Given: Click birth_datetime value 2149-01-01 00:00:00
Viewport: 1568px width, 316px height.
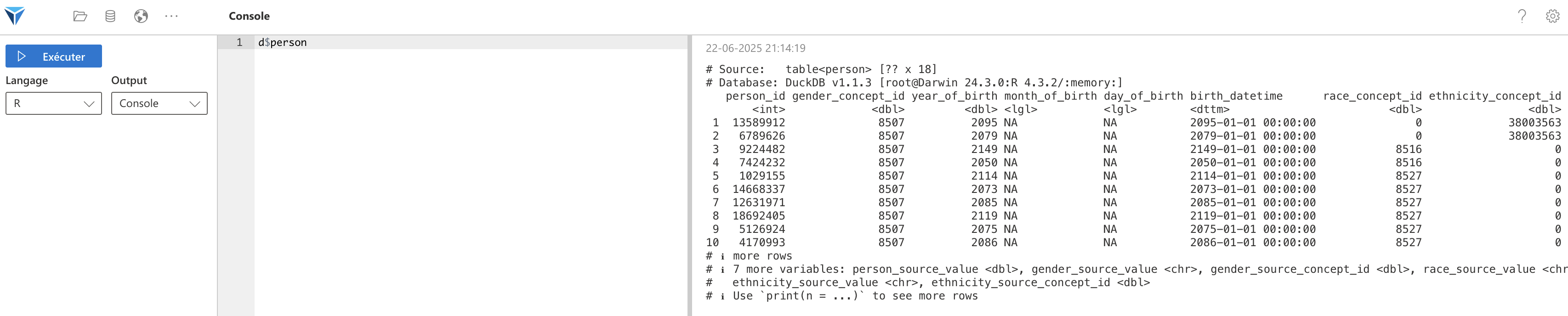Looking at the screenshot, I should tap(1253, 149).
